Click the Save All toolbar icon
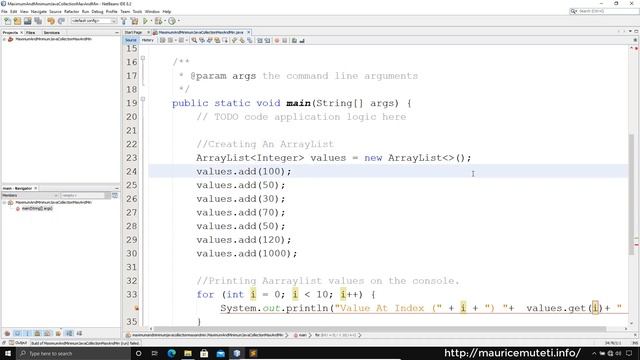This screenshot has height=360, width=640. 38,21
